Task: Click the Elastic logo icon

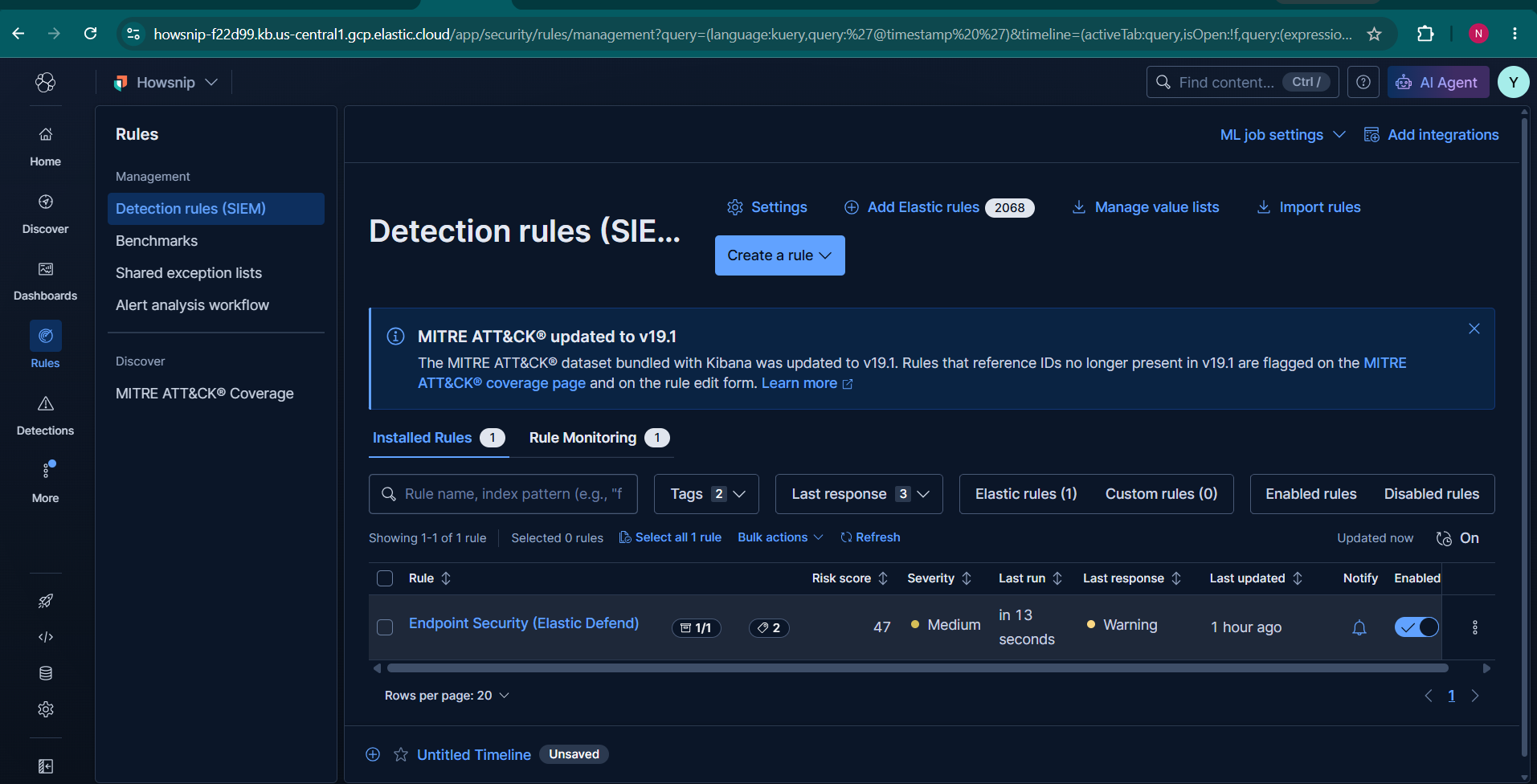Action: tap(46, 82)
